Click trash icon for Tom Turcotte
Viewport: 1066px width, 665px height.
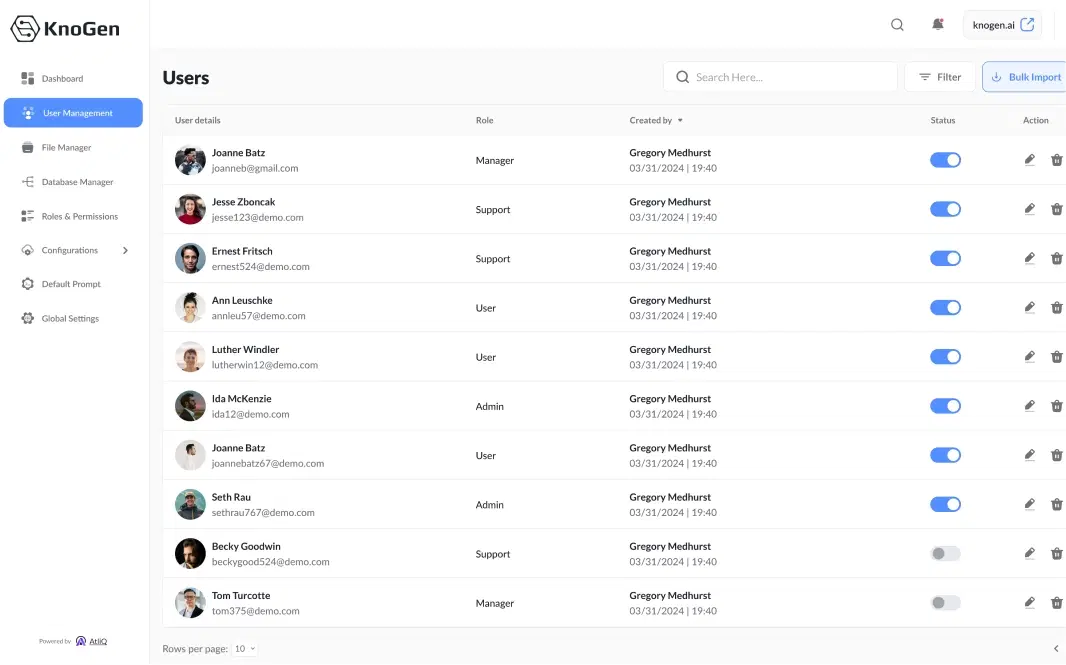[1057, 603]
